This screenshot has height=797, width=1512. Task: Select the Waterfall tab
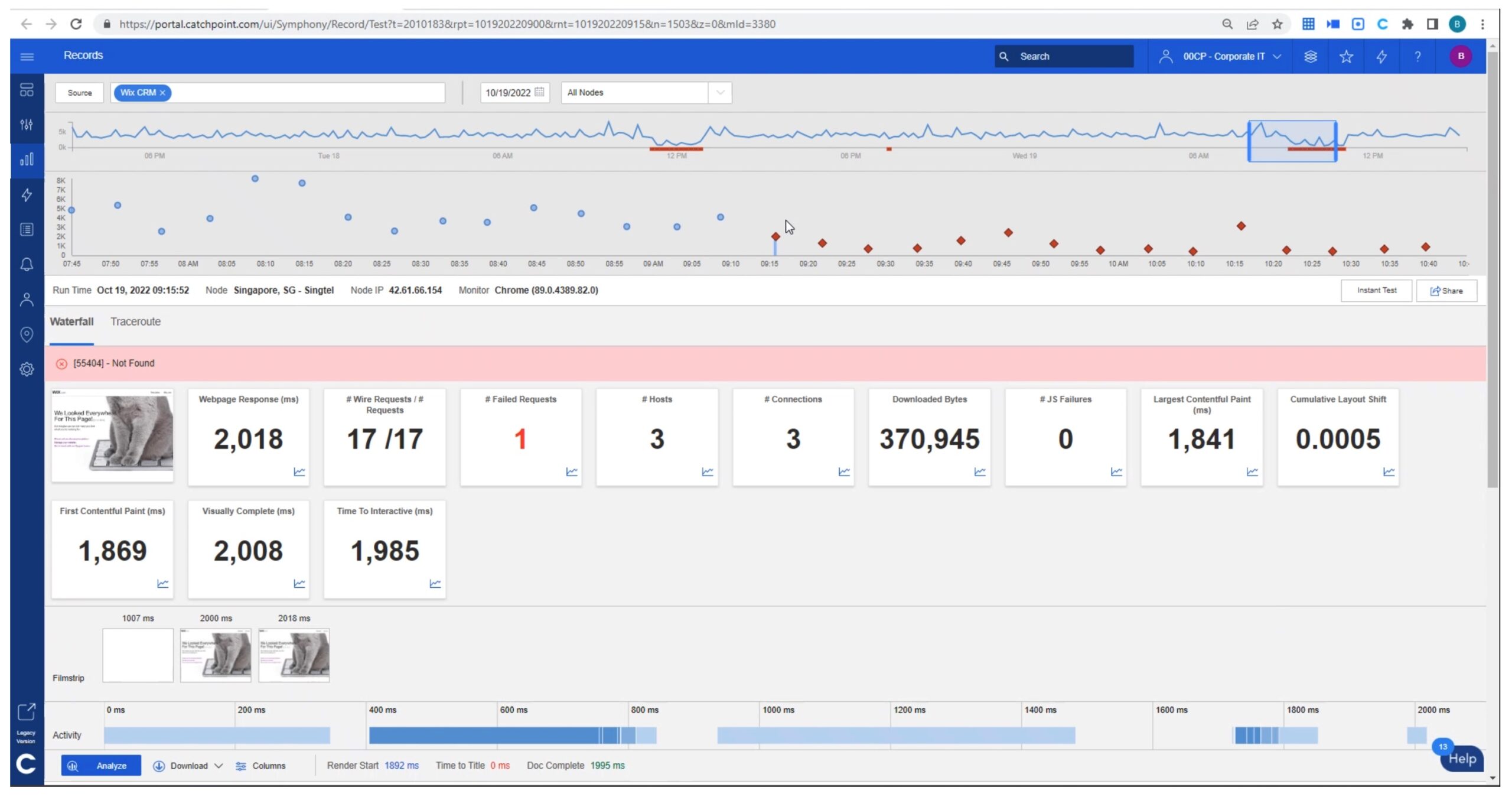(71, 321)
